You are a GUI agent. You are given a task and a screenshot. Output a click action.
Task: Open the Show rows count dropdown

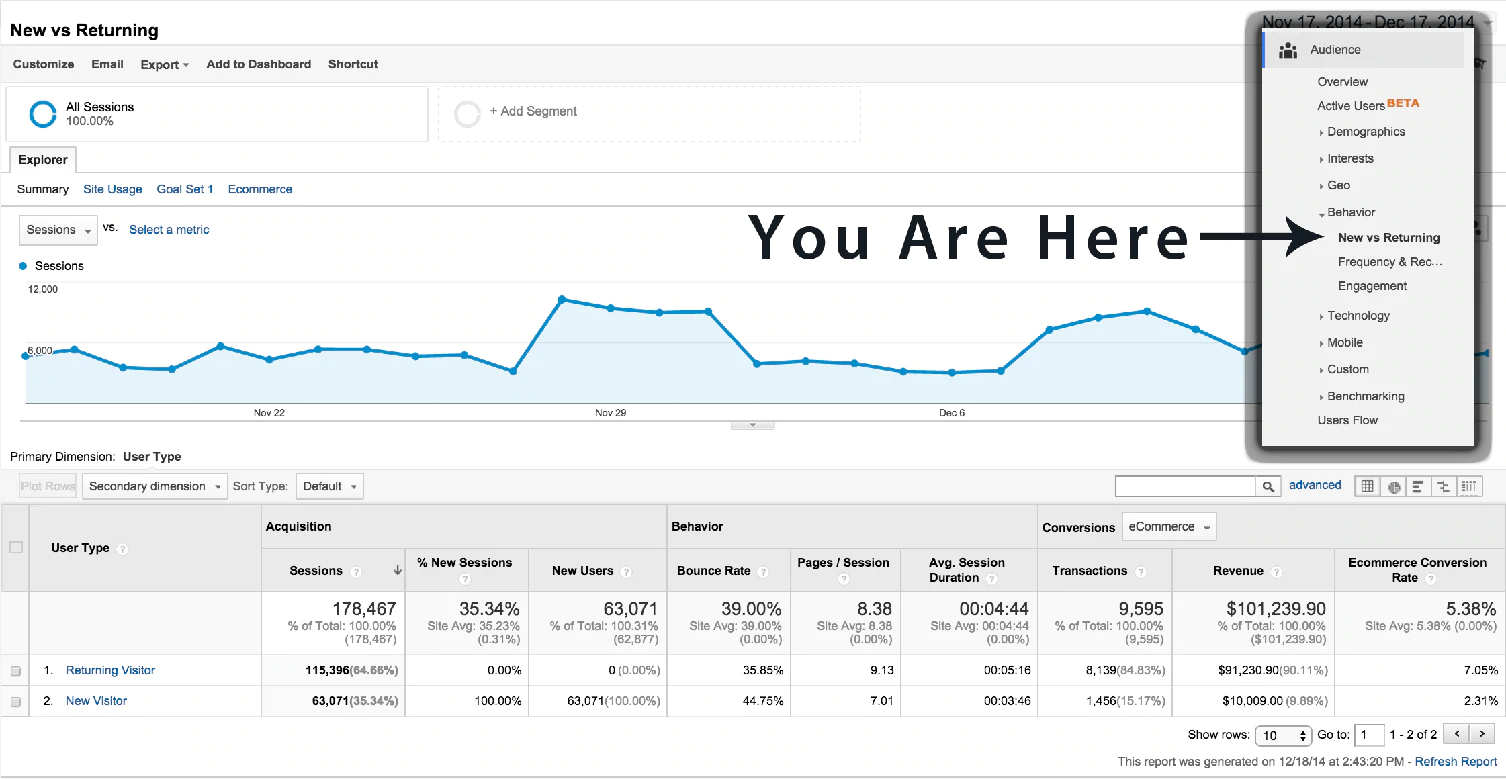(1283, 735)
